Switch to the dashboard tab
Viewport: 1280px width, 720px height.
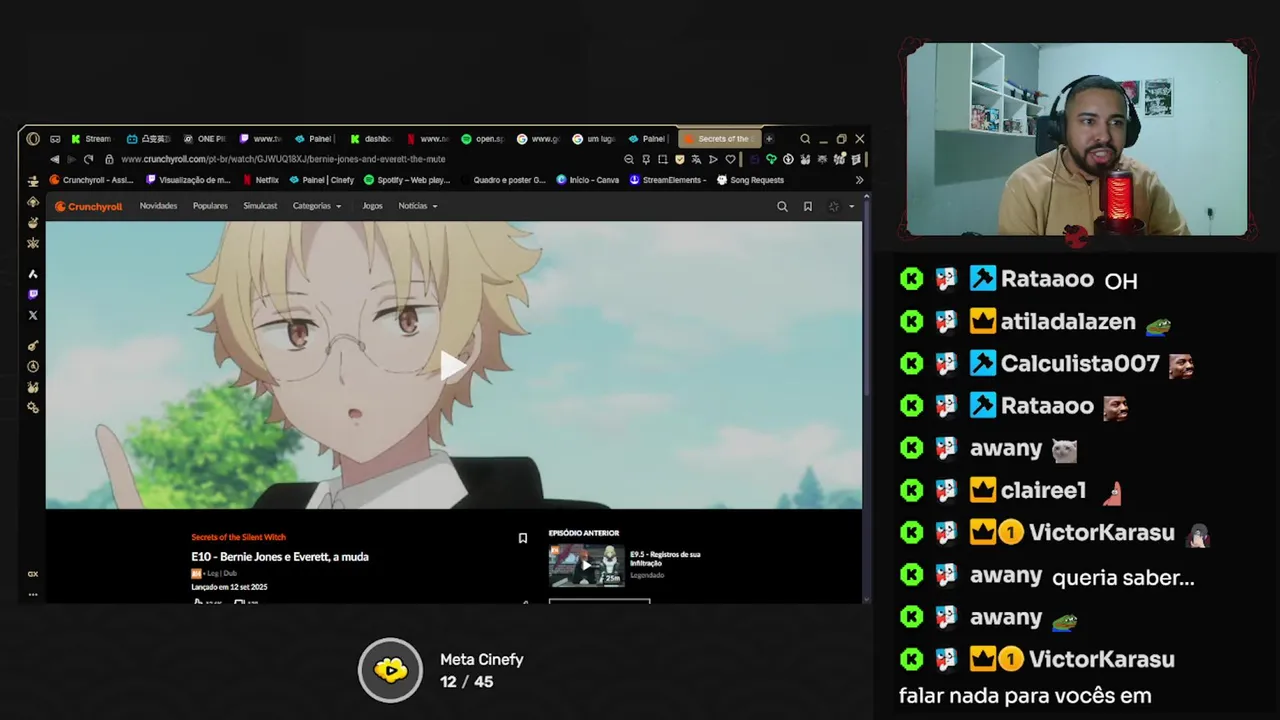point(372,139)
